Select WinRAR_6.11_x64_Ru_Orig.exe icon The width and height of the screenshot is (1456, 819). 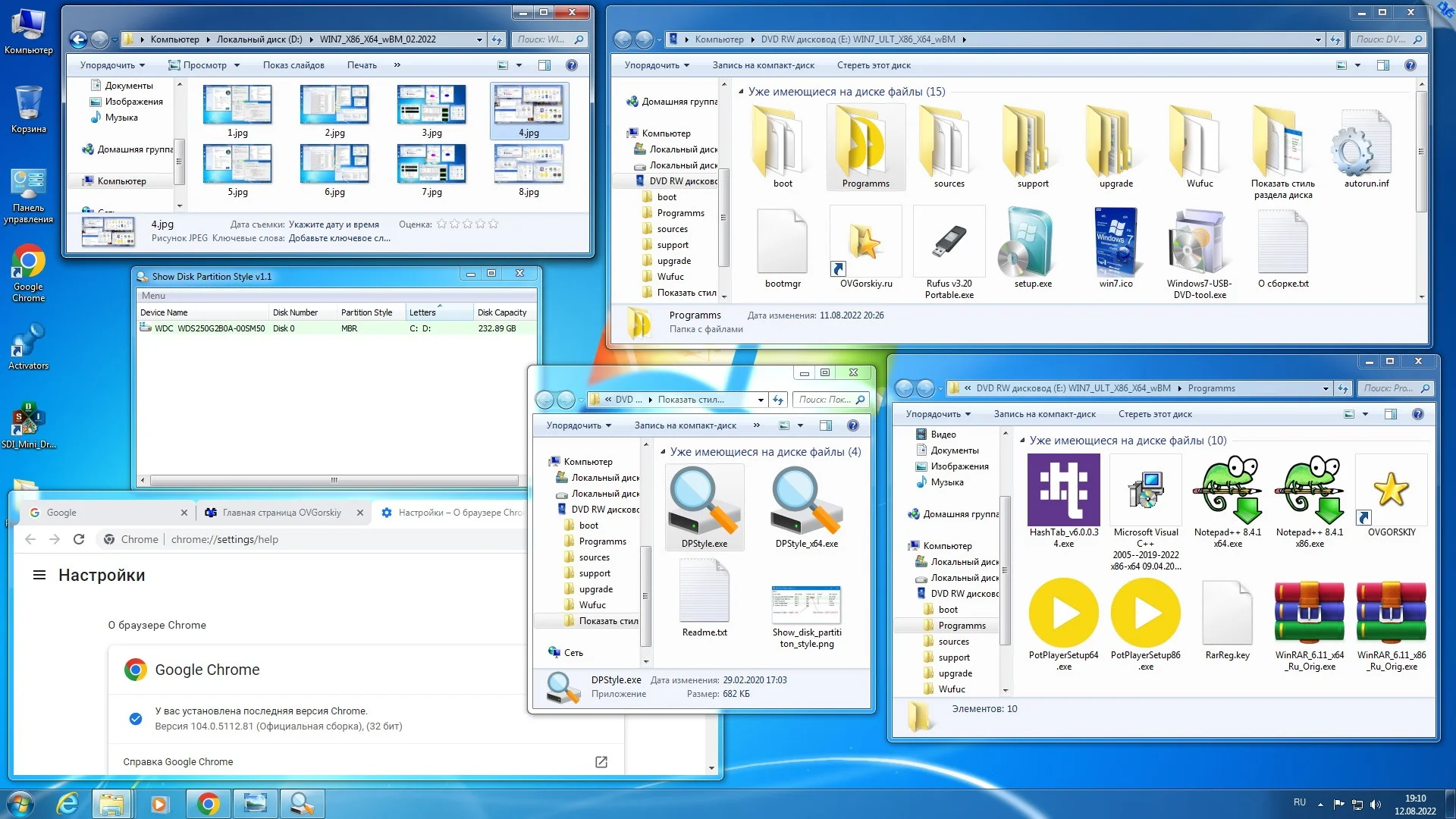point(1309,612)
